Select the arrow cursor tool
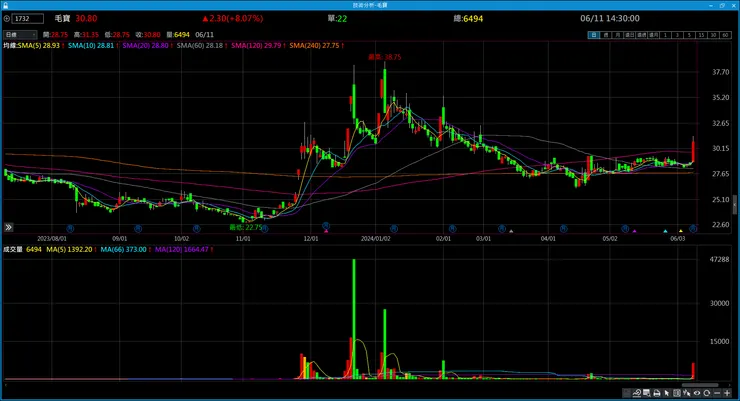740x401 pixels. (x=666, y=393)
